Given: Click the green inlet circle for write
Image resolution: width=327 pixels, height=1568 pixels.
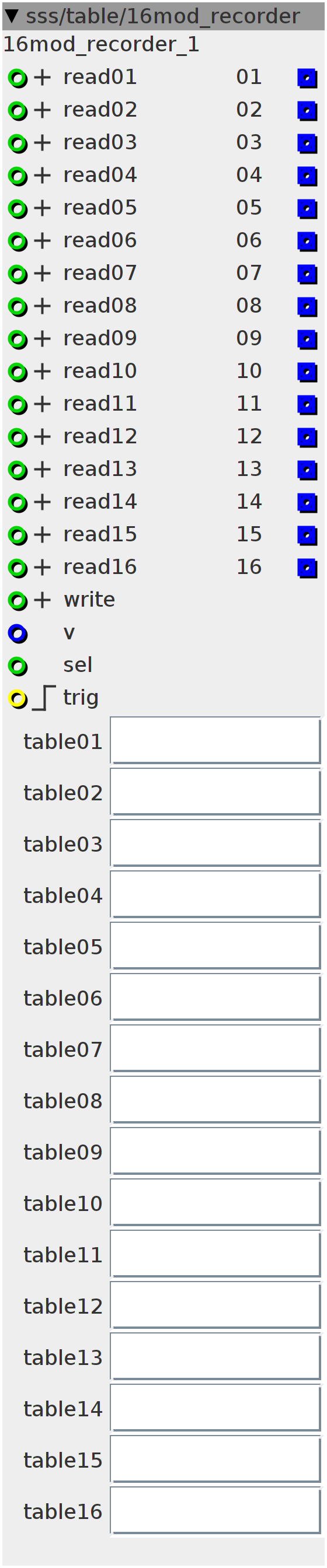Looking at the screenshot, I should tap(18, 601).
